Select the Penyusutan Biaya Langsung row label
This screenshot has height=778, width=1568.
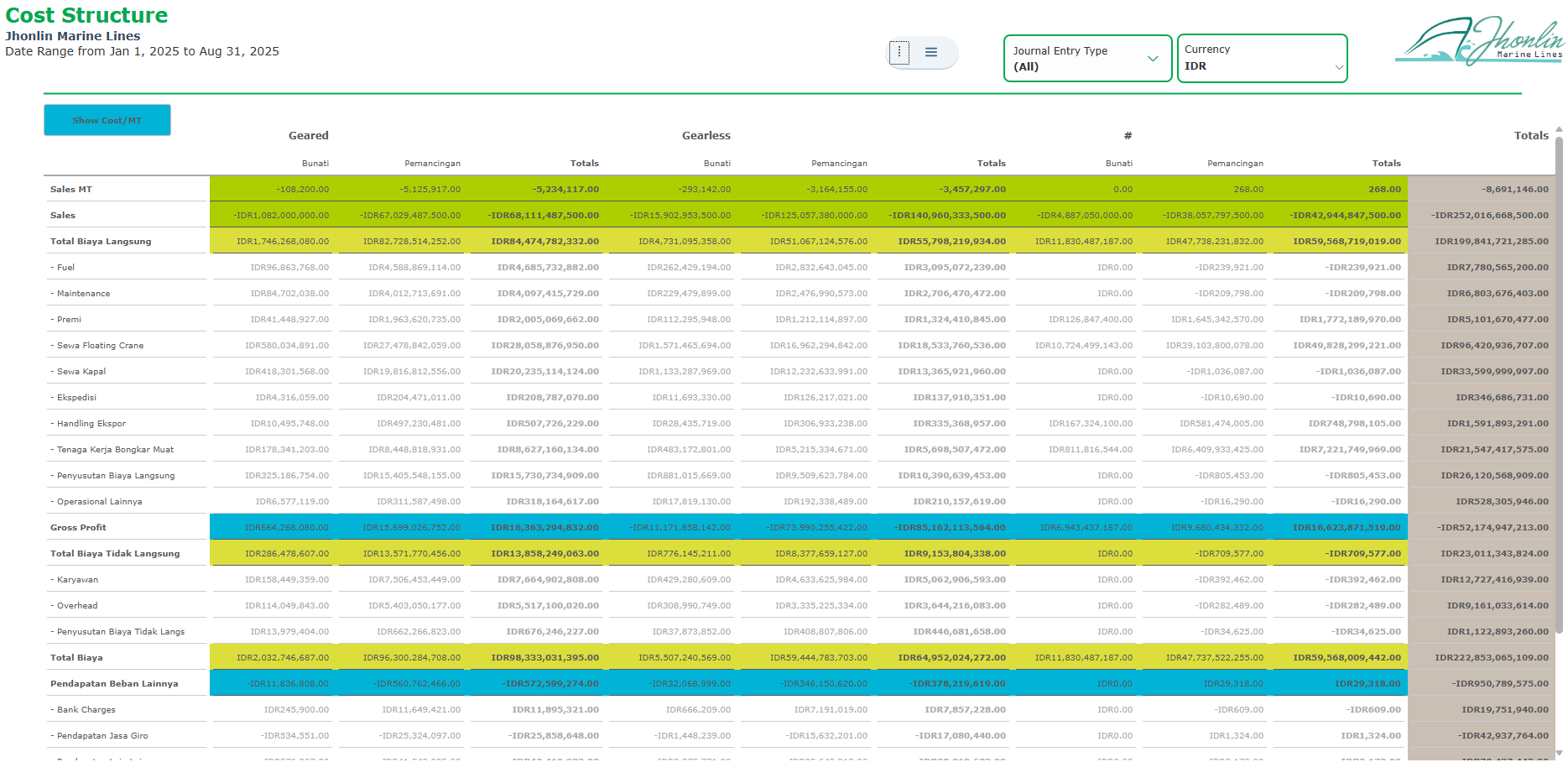[x=112, y=476]
